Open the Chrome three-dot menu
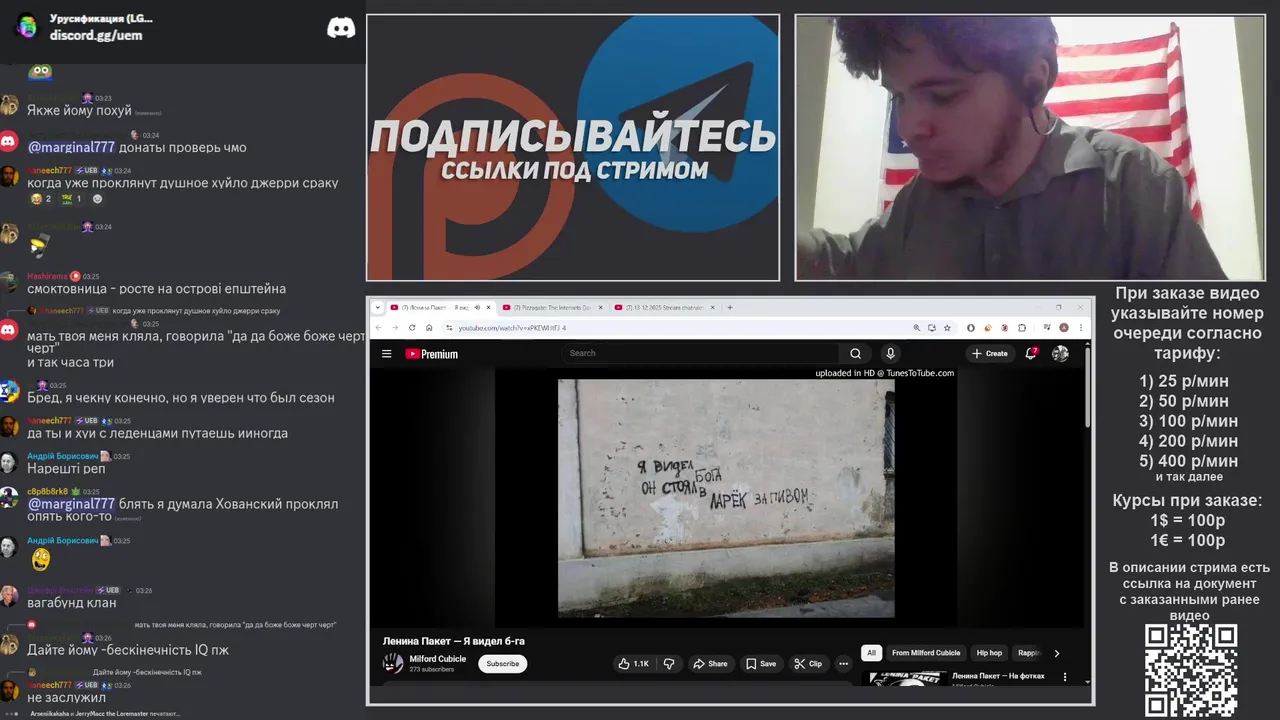This screenshot has width=1280, height=720. 1080,327
